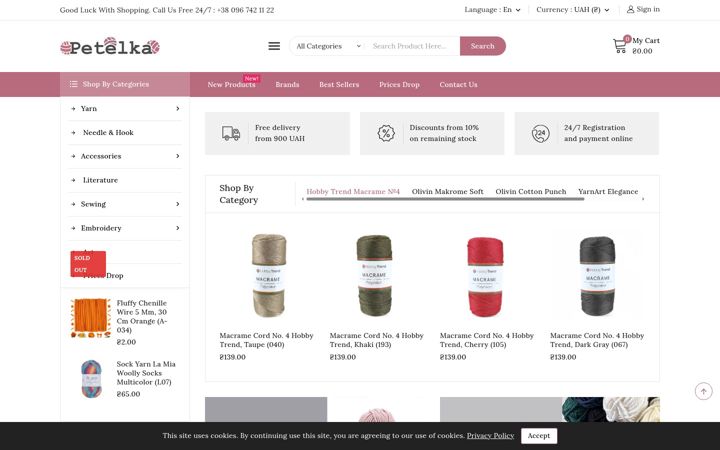
Task: Open the Sock Yarn La Mia thumbnail
Action: point(91,379)
